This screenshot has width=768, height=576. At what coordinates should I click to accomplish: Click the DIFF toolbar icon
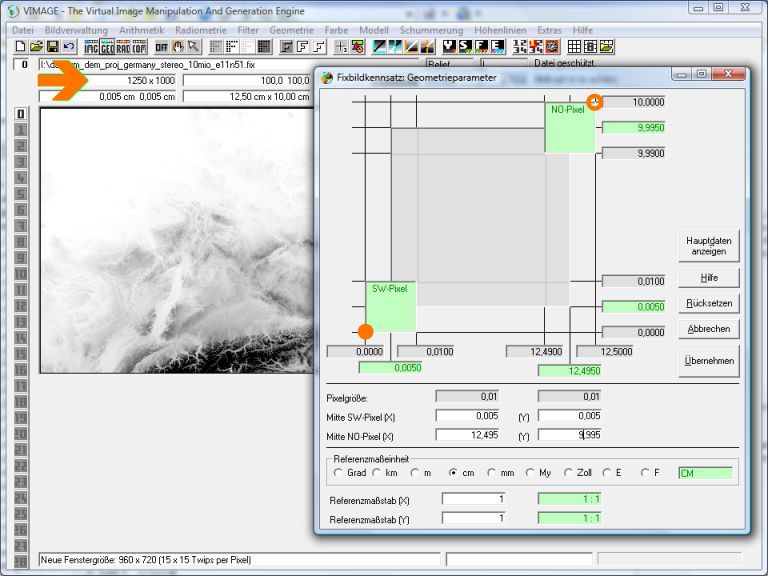point(160,46)
